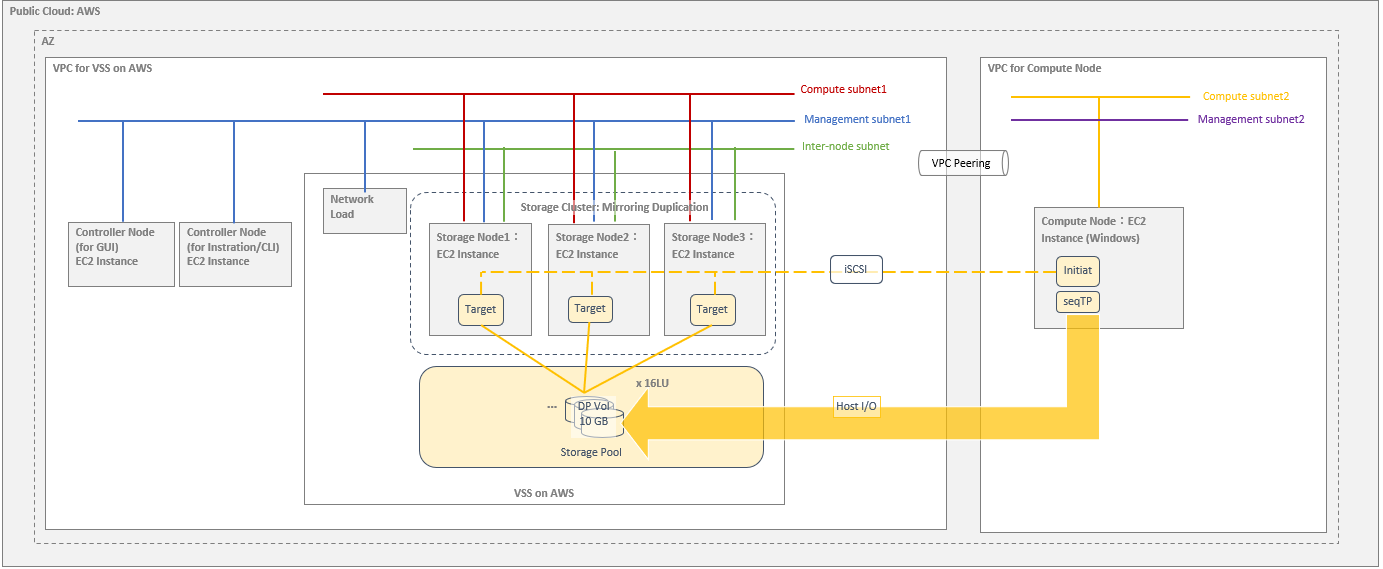
Task: Select the Storage Pool label
Action: click(591, 453)
